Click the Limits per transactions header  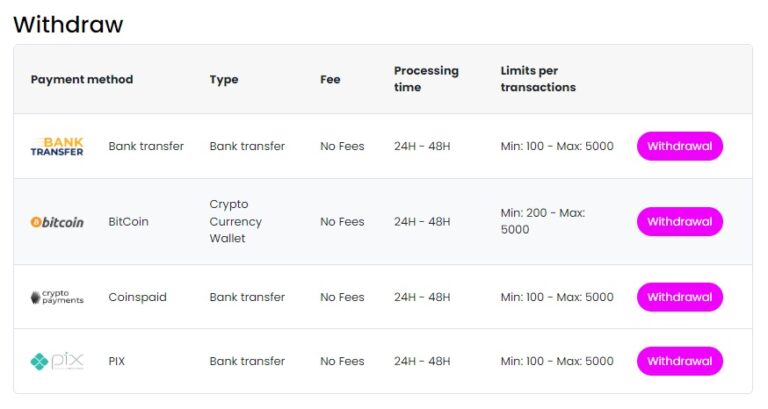pyautogui.click(x=538, y=79)
